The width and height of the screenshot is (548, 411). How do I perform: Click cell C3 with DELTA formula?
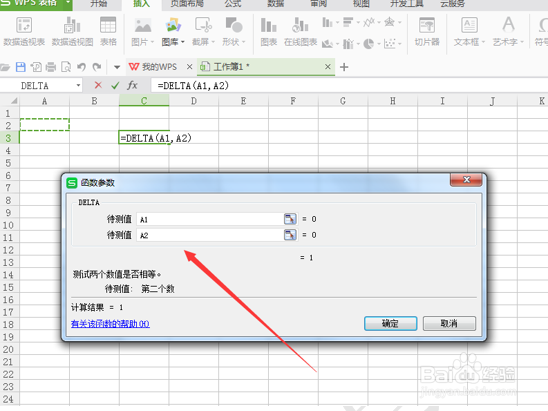pyautogui.click(x=144, y=138)
